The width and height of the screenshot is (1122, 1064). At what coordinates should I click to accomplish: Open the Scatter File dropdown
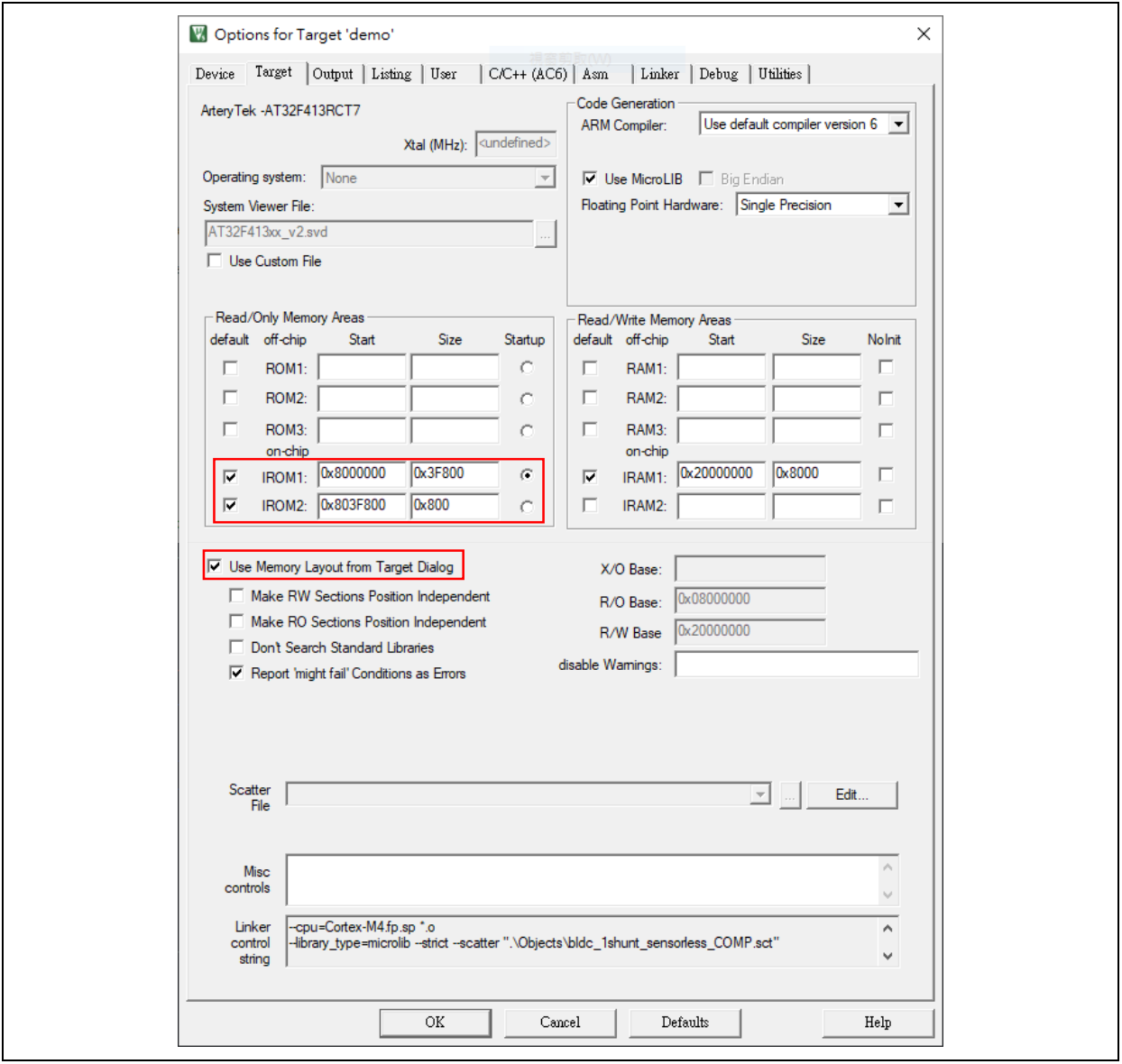[760, 794]
